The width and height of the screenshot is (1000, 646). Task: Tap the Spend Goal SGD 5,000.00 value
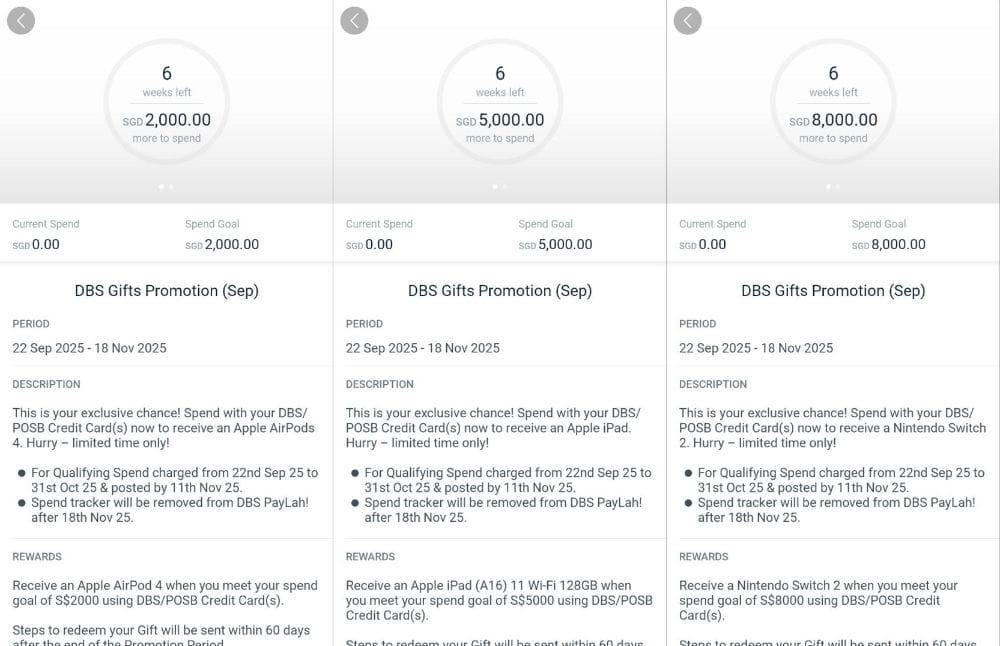[x=555, y=244]
